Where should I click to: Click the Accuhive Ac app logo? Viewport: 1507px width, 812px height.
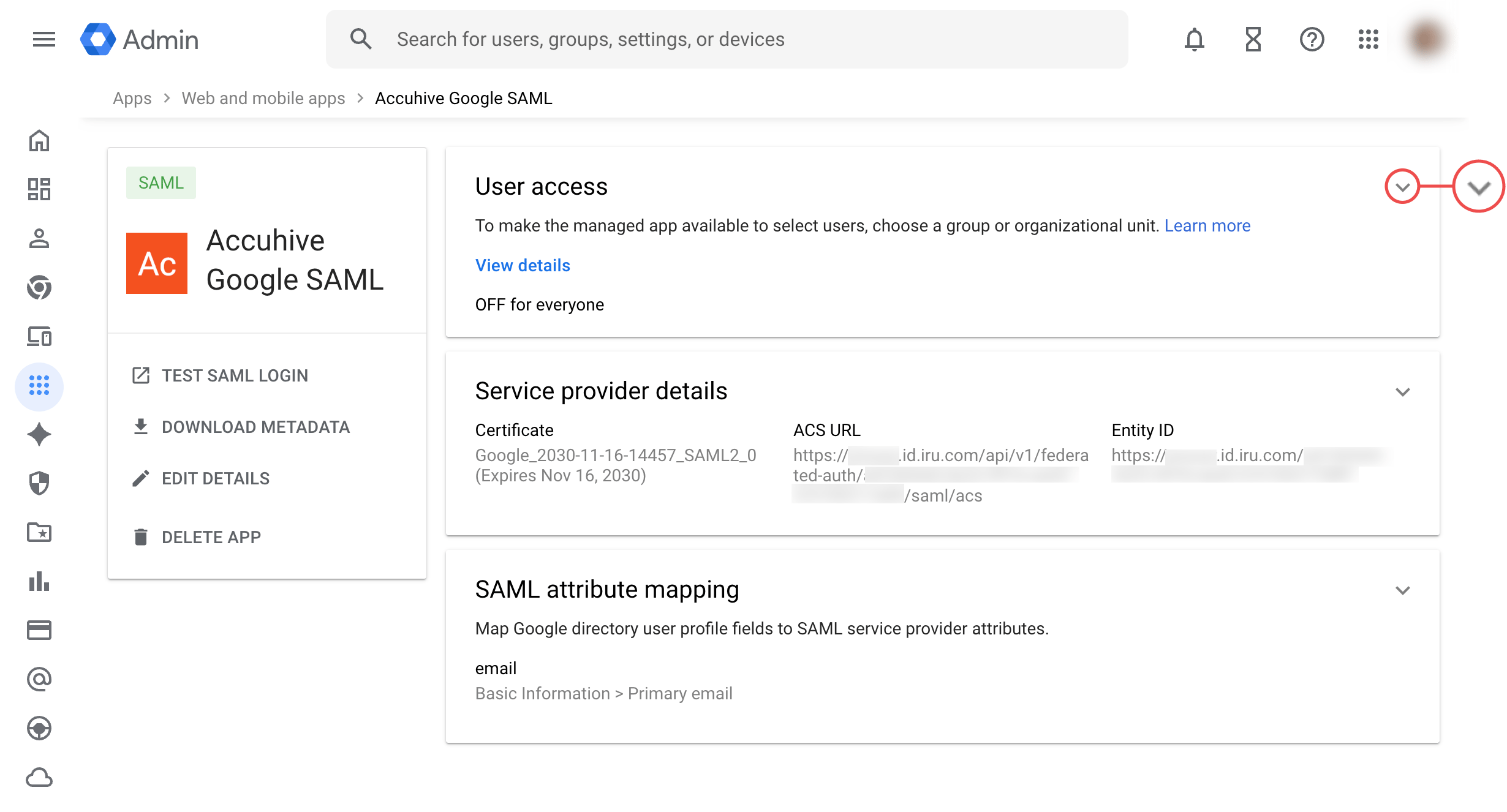157,263
